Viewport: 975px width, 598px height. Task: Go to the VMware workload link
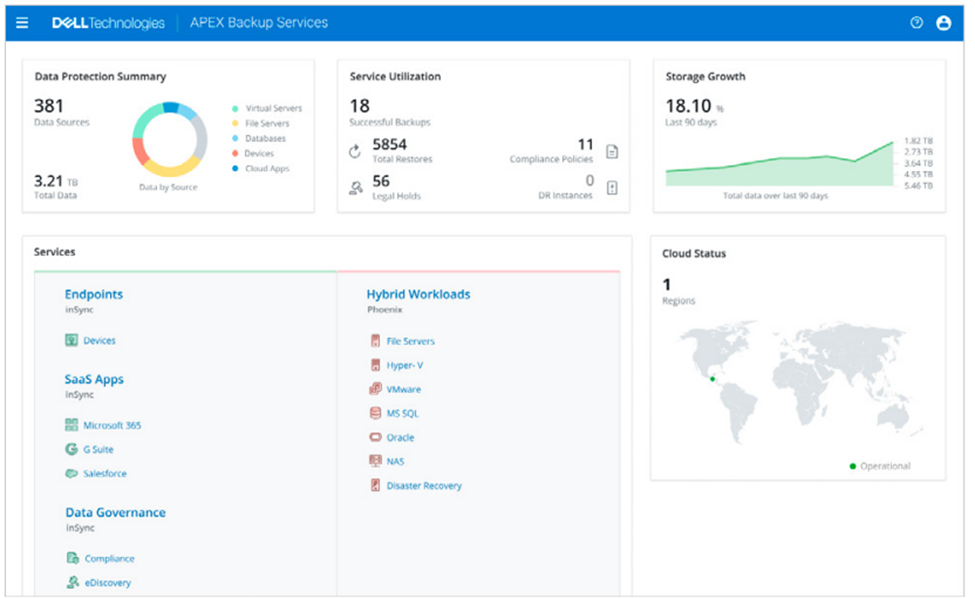coord(403,390)
